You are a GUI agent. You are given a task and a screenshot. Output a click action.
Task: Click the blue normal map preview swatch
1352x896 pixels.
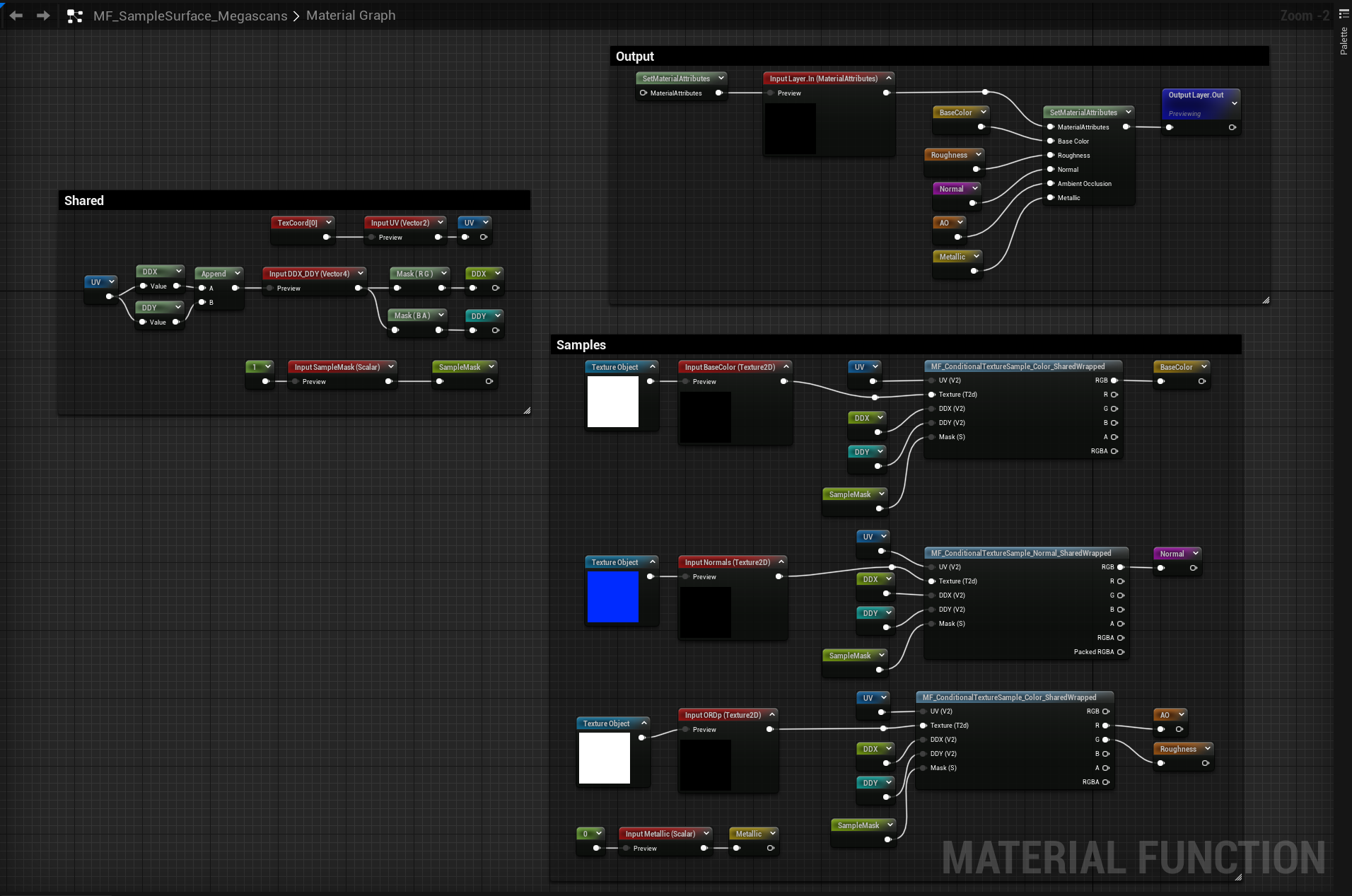[x=613, y=596]
